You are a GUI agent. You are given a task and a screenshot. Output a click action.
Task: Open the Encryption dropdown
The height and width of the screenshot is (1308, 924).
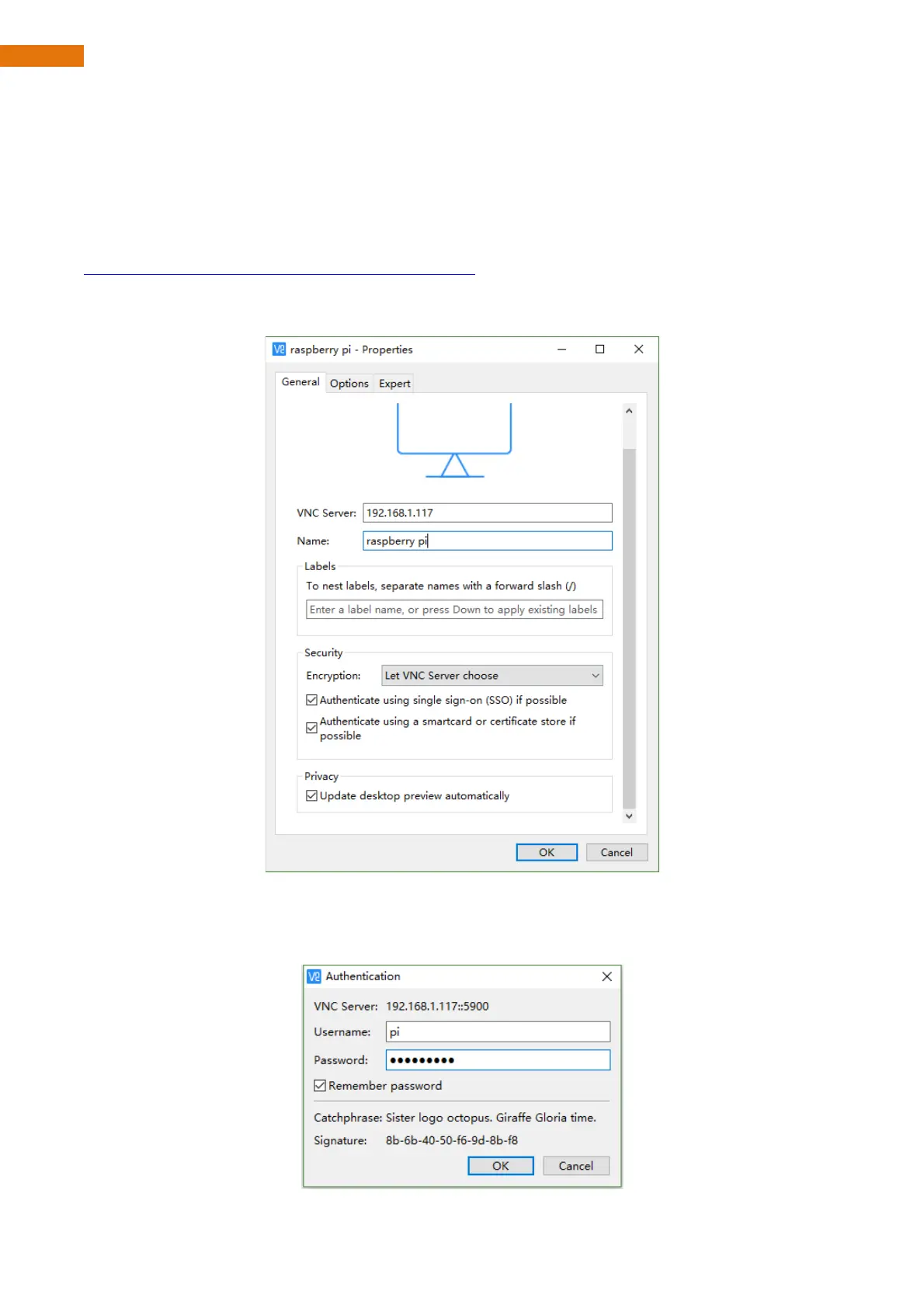pyautogui.click(x=492, y=676)
